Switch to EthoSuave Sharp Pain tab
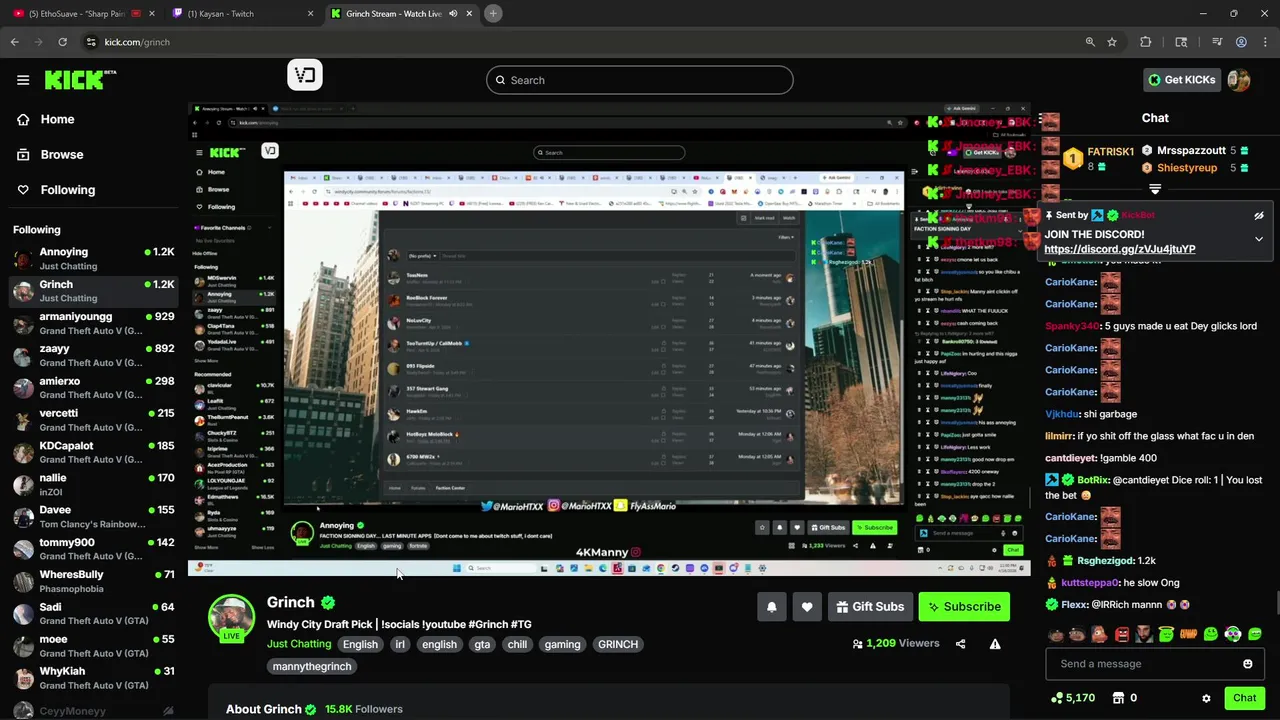Image resolution: width=1280 pixels, height=720 pixels. pyautogui.click(x=82, y=14)
